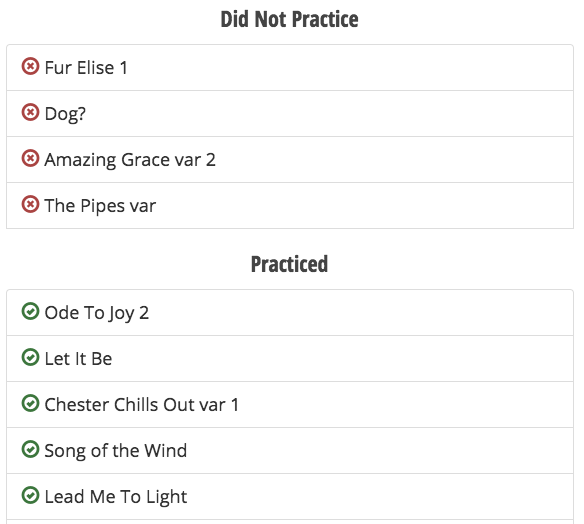The height and width of the screenshot is (524, 584).
Task: Select Chester Chills Out var 1 entry
Action: click(290, 404)
